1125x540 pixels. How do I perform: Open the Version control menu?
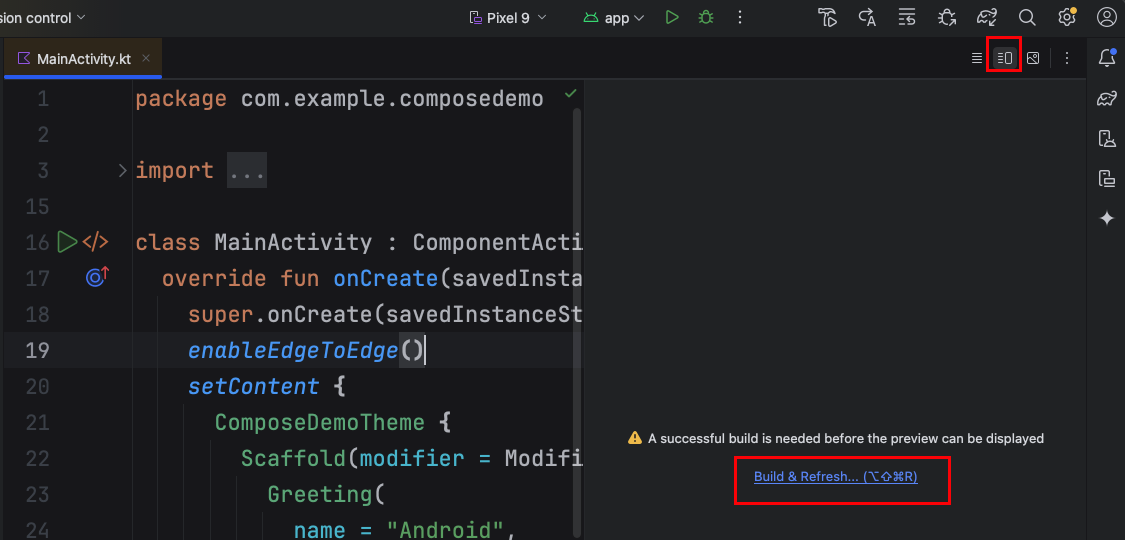44,18
